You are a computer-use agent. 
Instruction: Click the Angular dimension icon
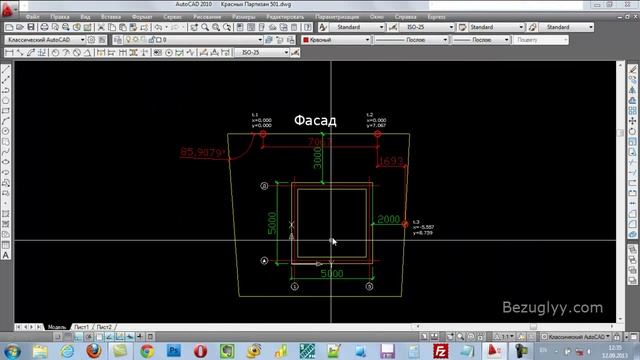pyautogui.click(x=87, y=53)
